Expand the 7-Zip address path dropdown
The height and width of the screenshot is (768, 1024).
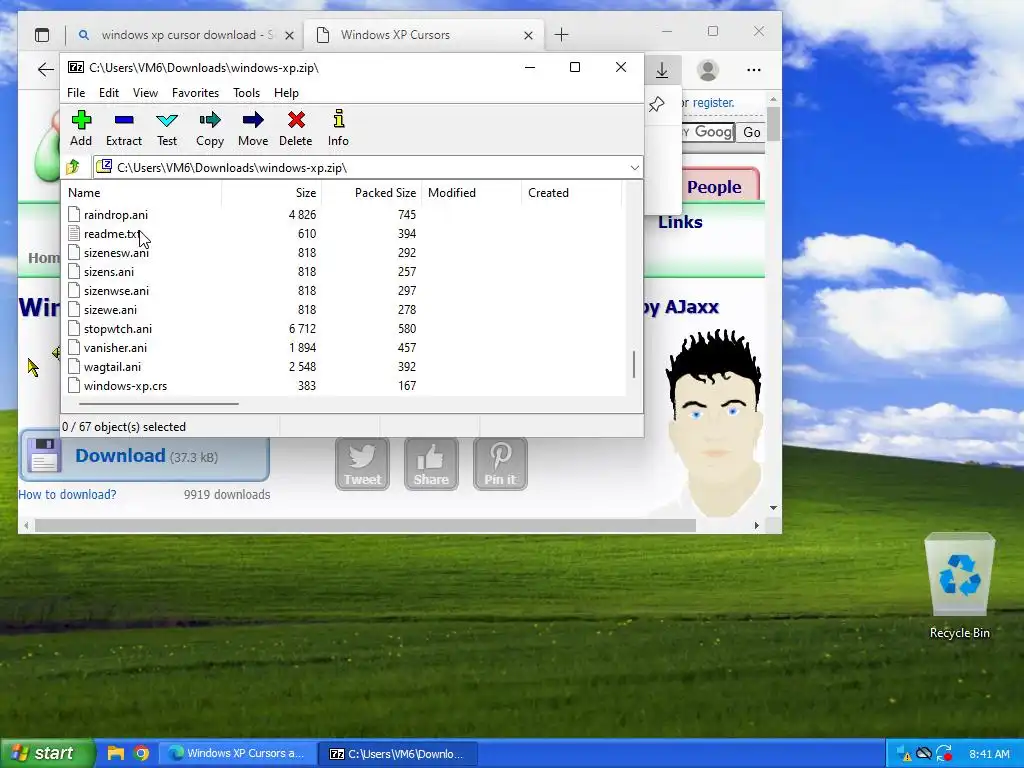click(634, 168)
